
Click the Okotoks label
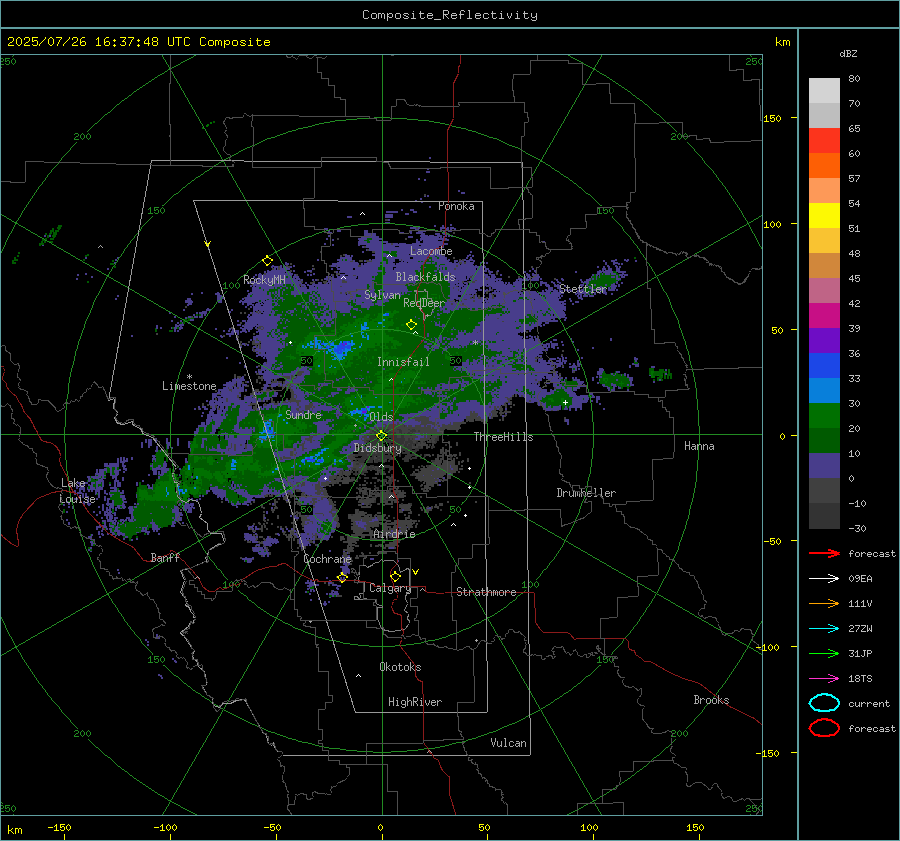[400, 667]
